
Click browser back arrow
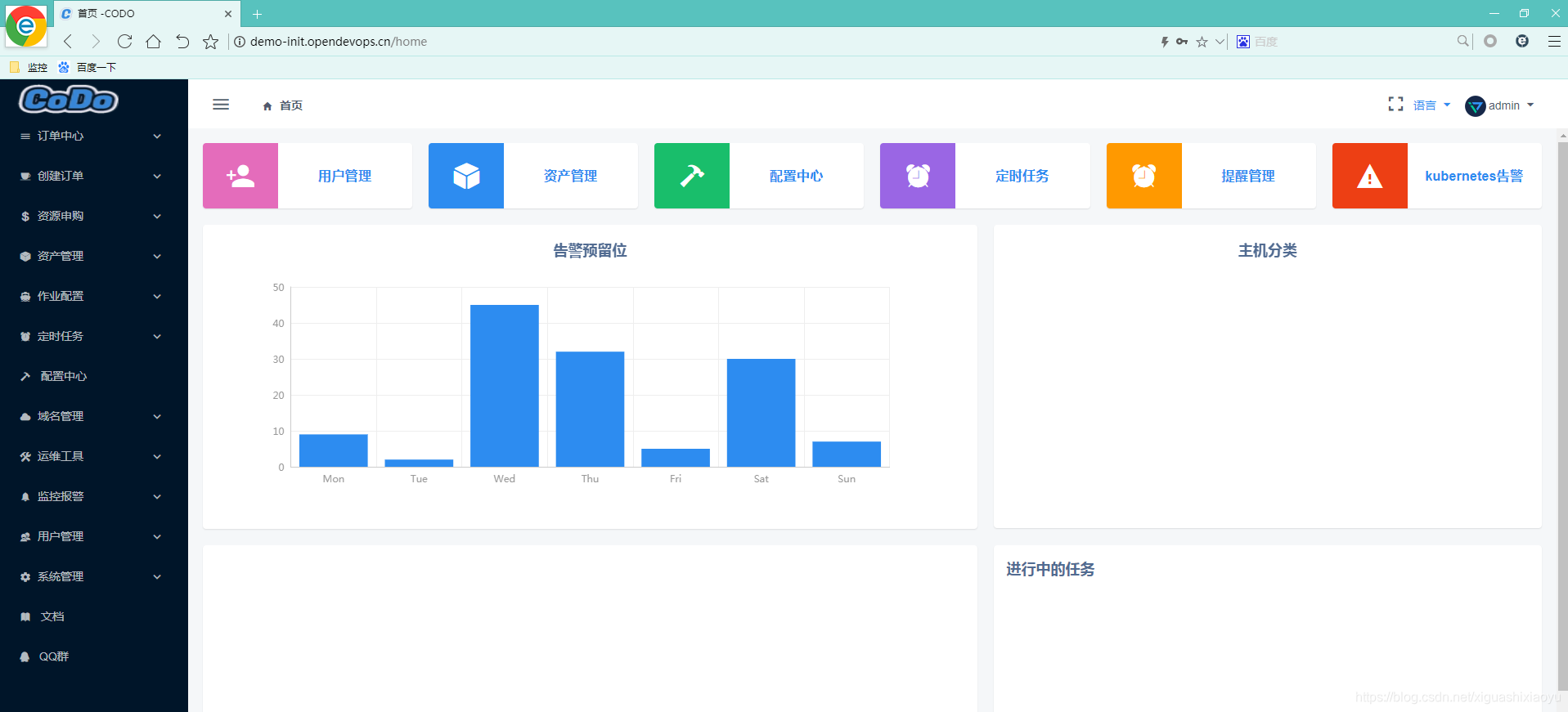[68, 42]
